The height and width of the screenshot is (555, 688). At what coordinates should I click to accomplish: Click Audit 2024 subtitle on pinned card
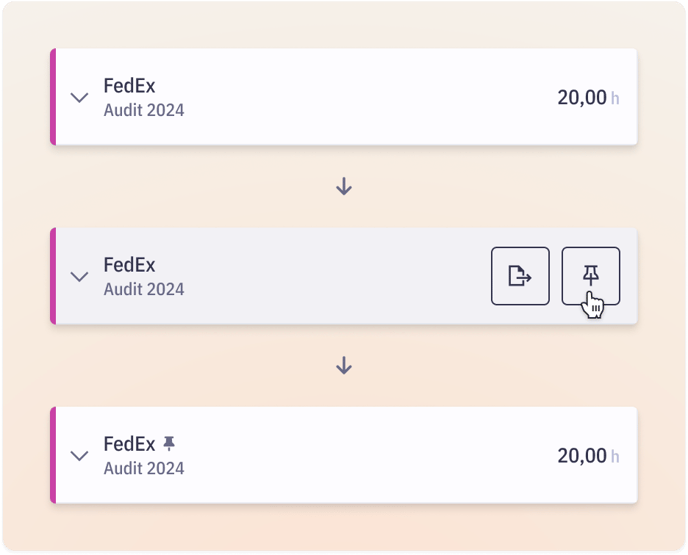tap(144, 468)
